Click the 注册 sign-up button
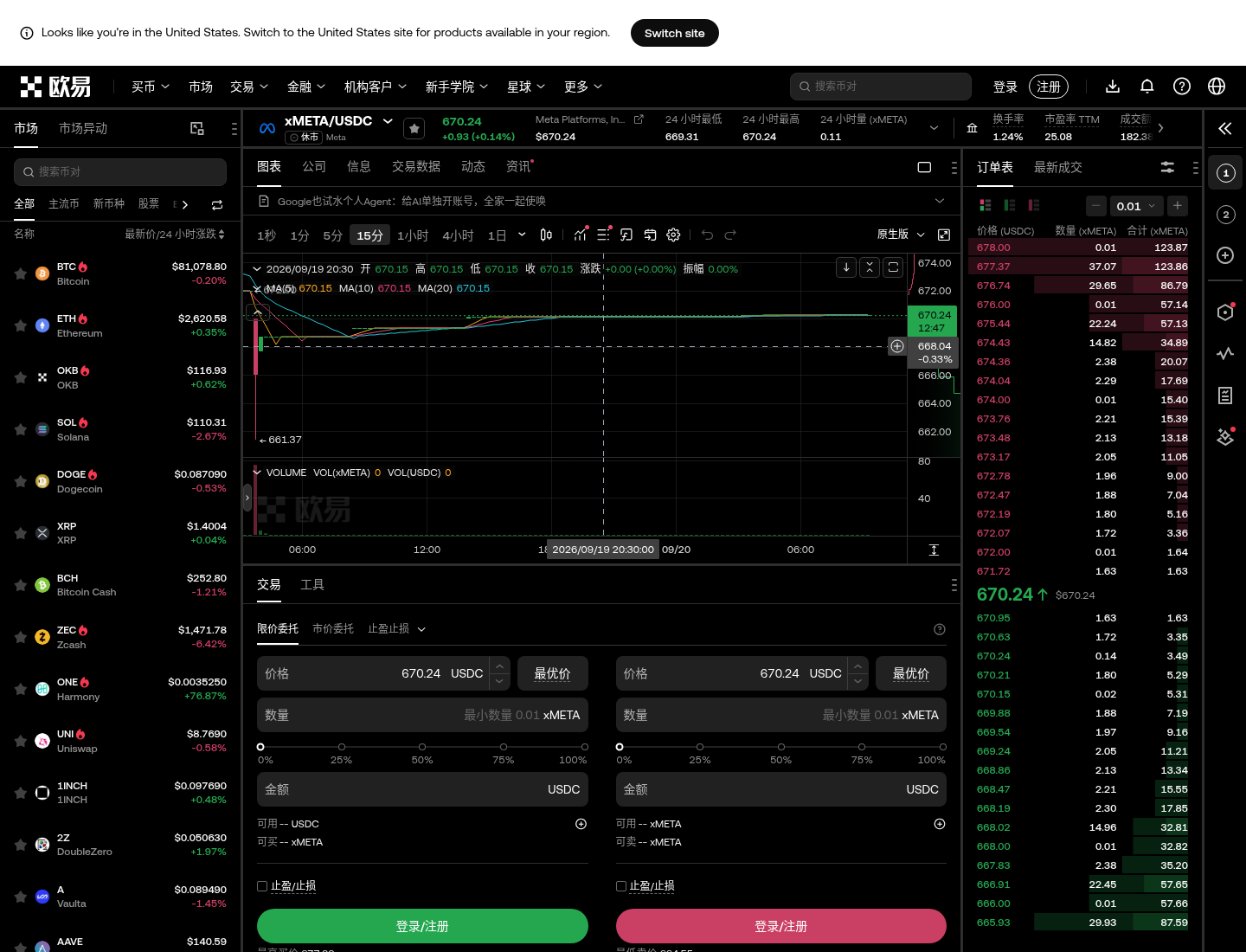Screen dimensions: 1246x952 pyautogui.click(x=1049, y=87)
